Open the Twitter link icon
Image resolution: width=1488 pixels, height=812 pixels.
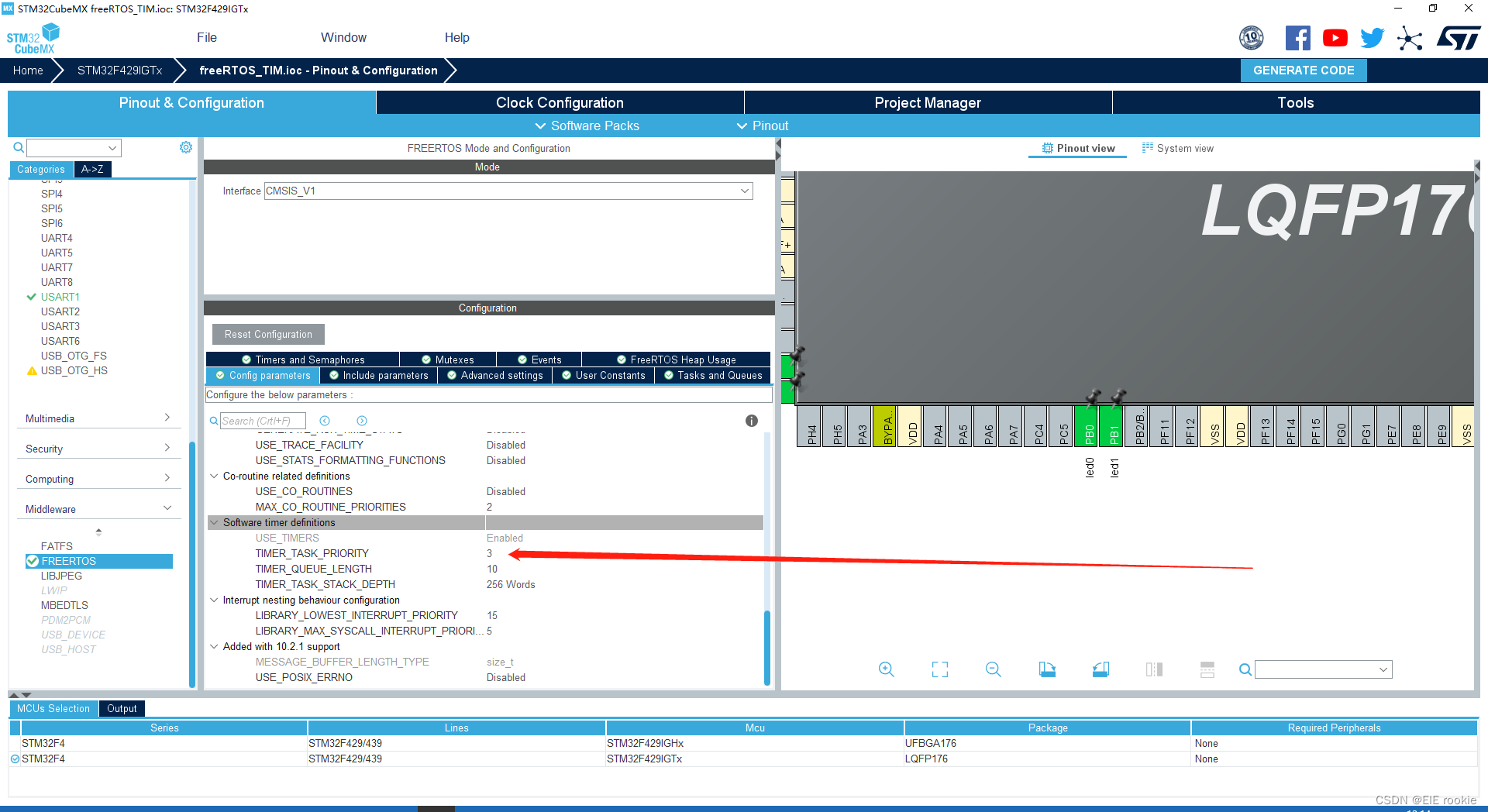(1372, 38)
